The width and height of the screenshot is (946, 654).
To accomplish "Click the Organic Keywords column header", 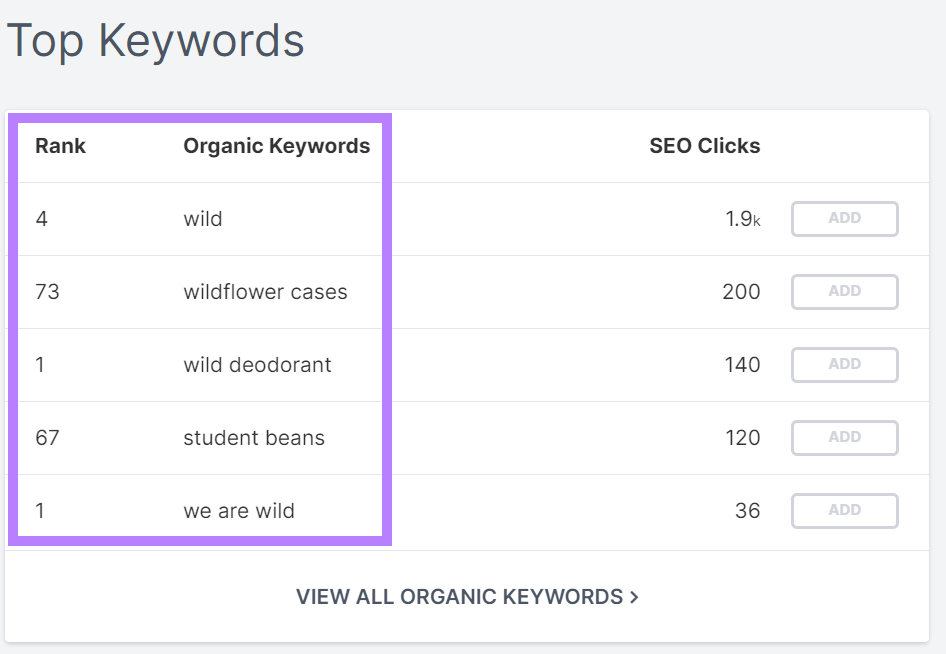I will [276, 145].
